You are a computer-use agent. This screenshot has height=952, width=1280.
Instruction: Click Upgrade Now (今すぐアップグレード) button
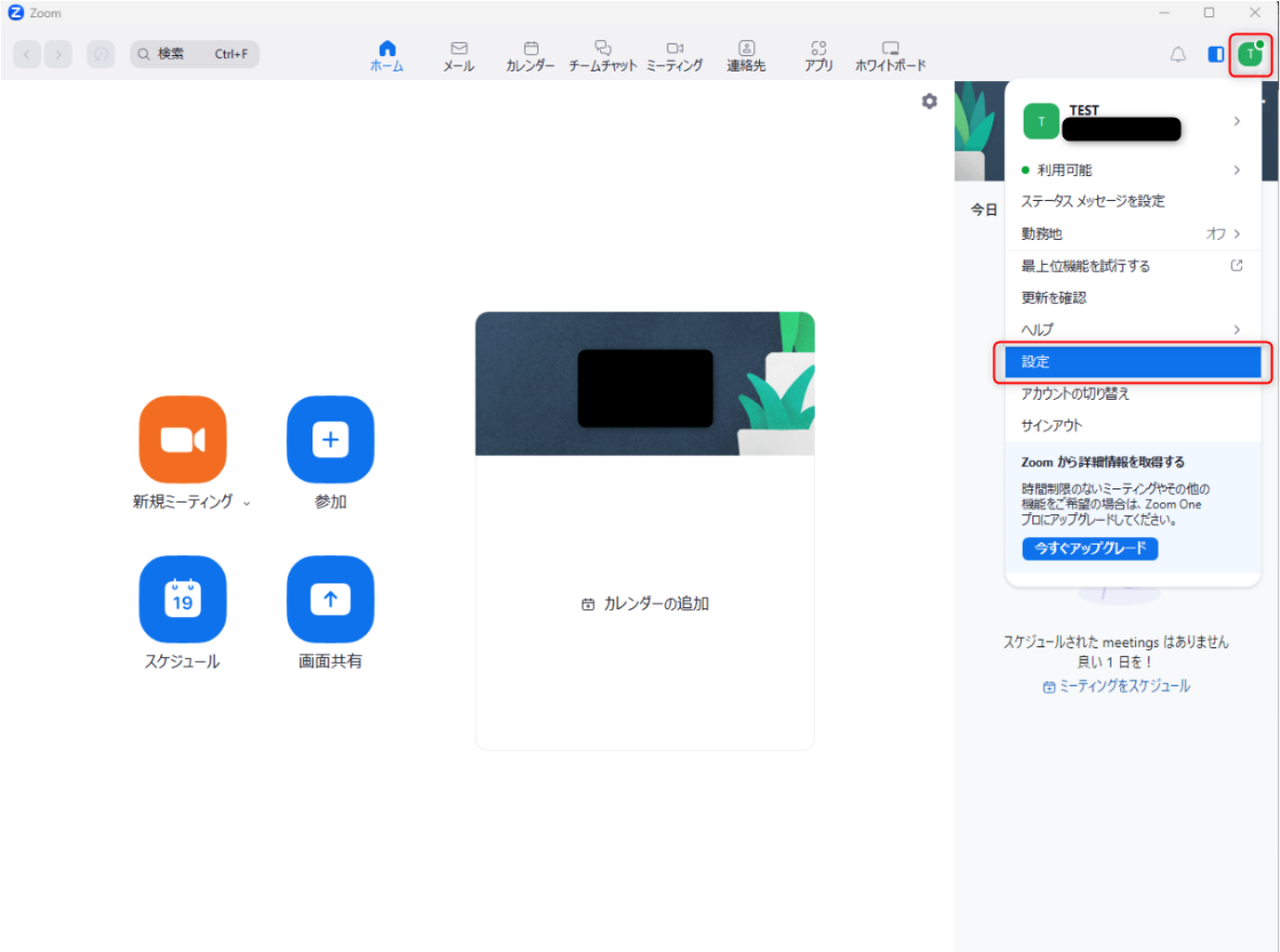click(1090, 548)
